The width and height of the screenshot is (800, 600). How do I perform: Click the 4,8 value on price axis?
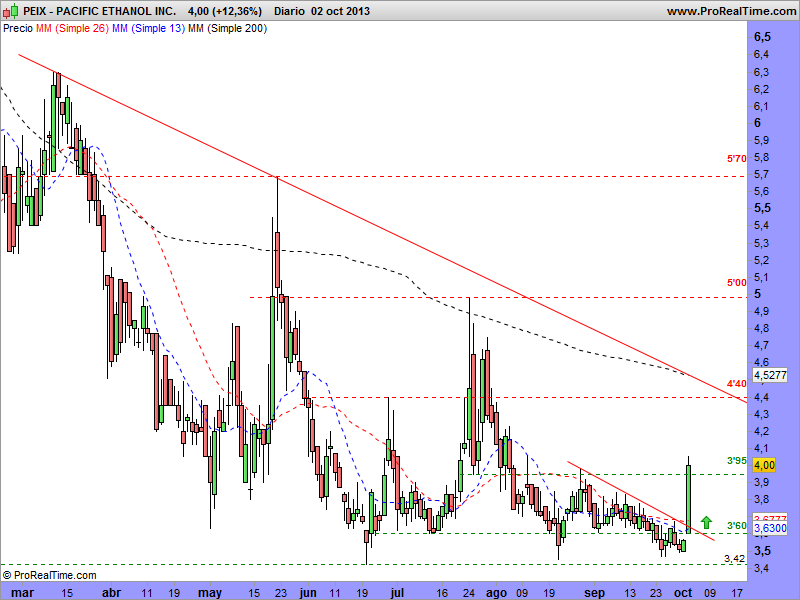point(761,329)
